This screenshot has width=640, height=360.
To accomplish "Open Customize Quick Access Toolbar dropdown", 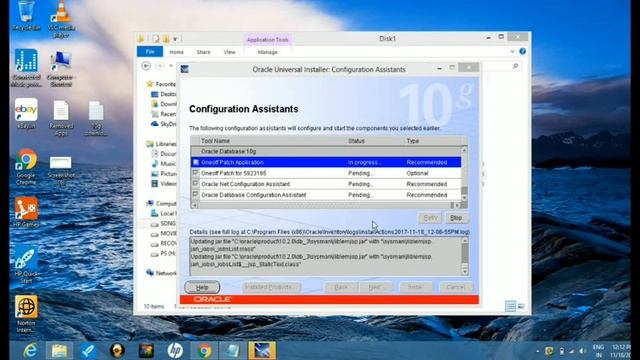I will tap(175, 39).
